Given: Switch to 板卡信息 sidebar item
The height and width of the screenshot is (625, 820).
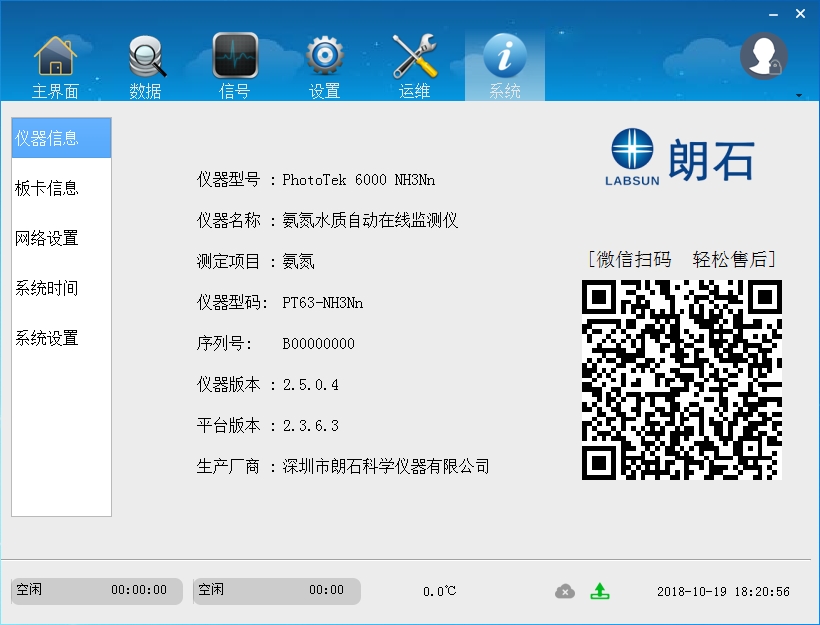Looking at the screenshot, I should (x=61, y=188).
